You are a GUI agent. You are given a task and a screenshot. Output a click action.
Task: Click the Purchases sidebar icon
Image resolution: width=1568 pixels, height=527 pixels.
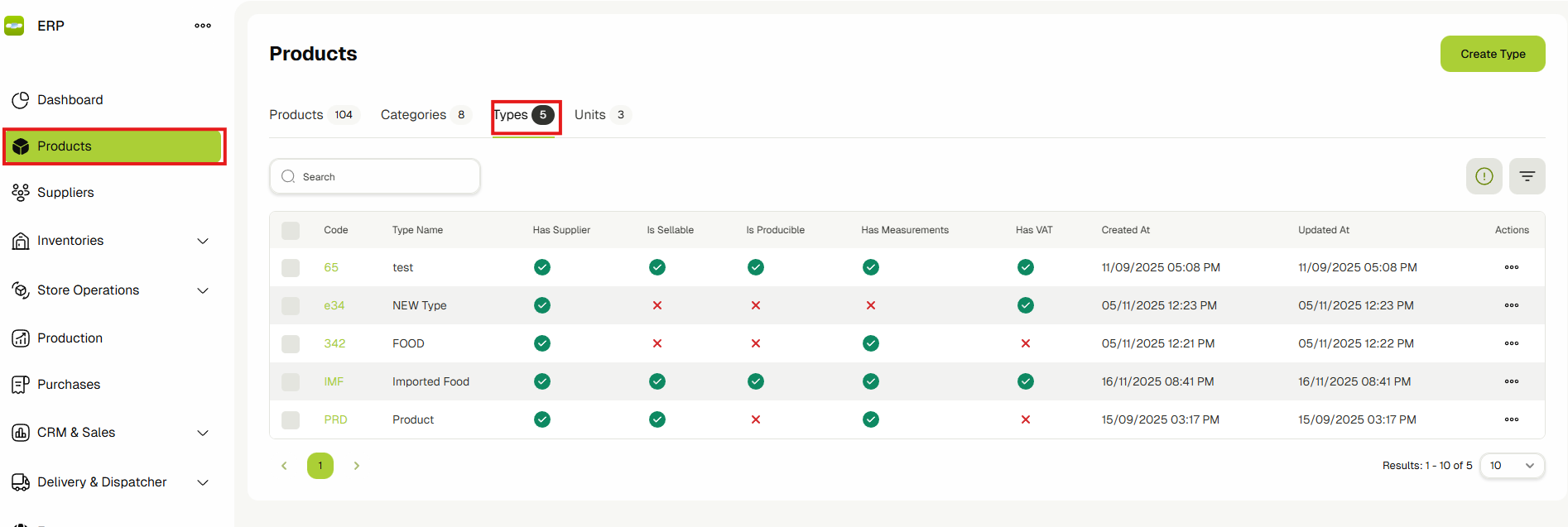click(x=21, y=385)
